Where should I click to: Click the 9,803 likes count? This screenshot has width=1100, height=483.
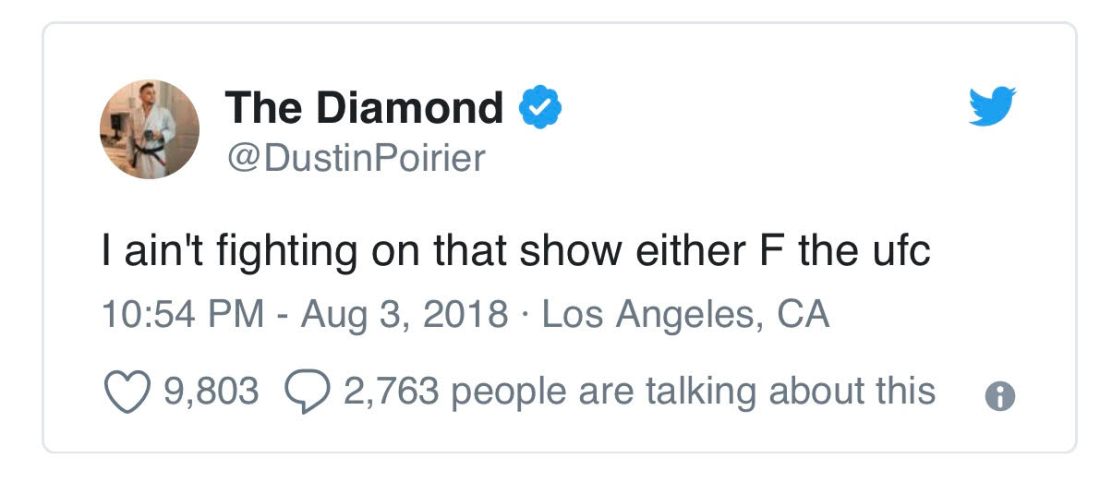tap(210, 391)
